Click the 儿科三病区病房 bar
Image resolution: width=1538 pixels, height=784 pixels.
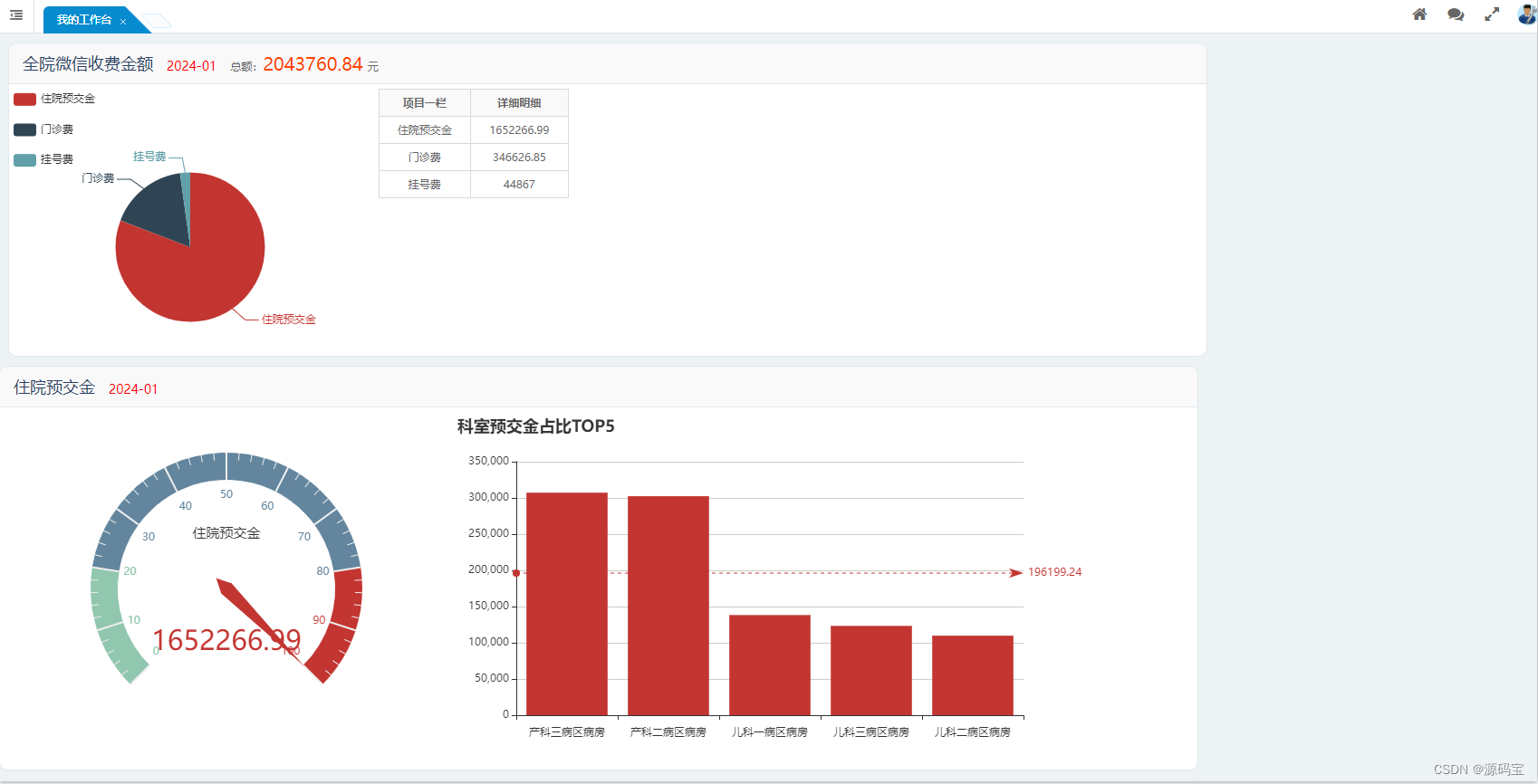coord(871,671)
